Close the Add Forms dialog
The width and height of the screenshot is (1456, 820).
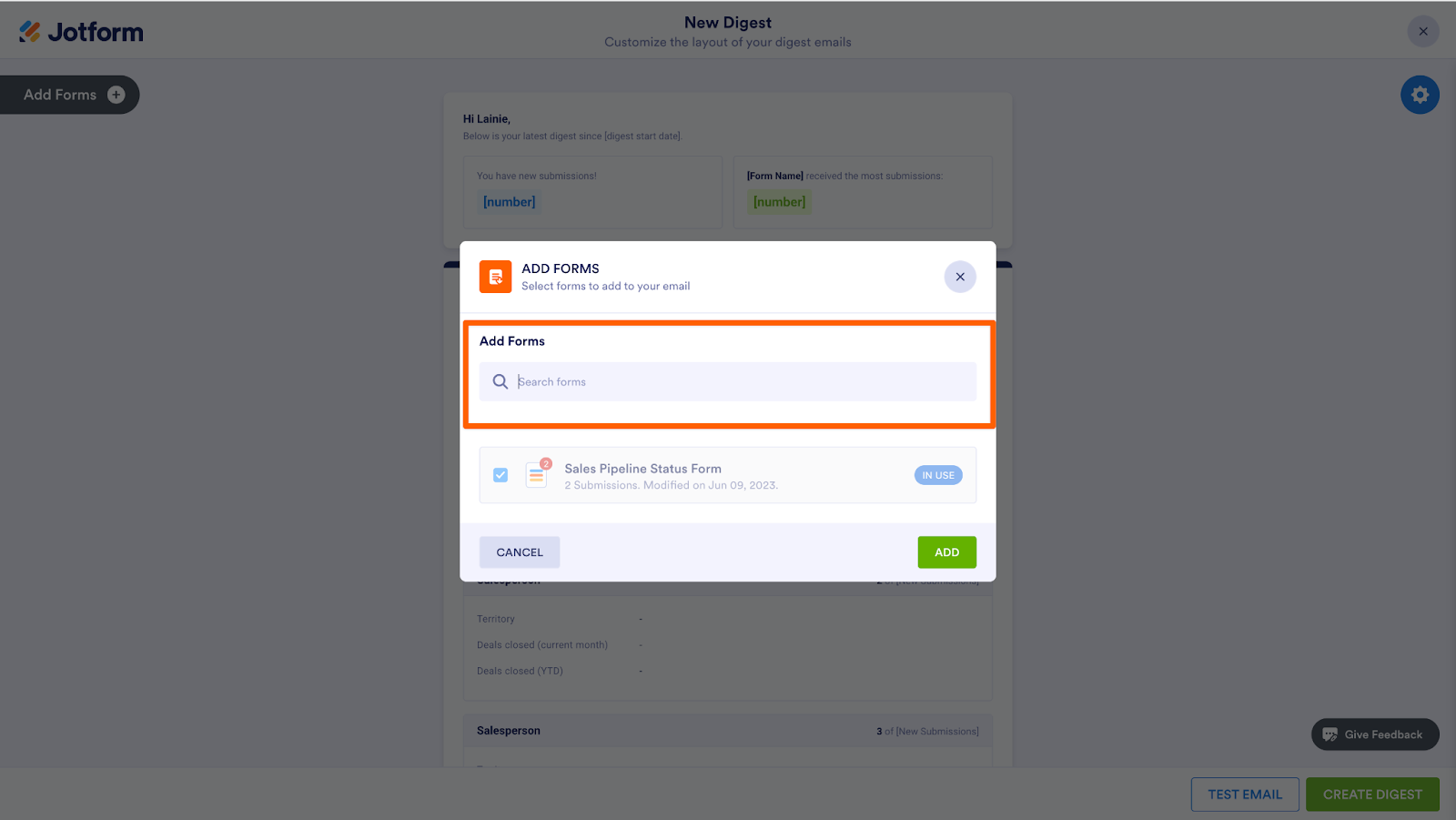point(960,277)
